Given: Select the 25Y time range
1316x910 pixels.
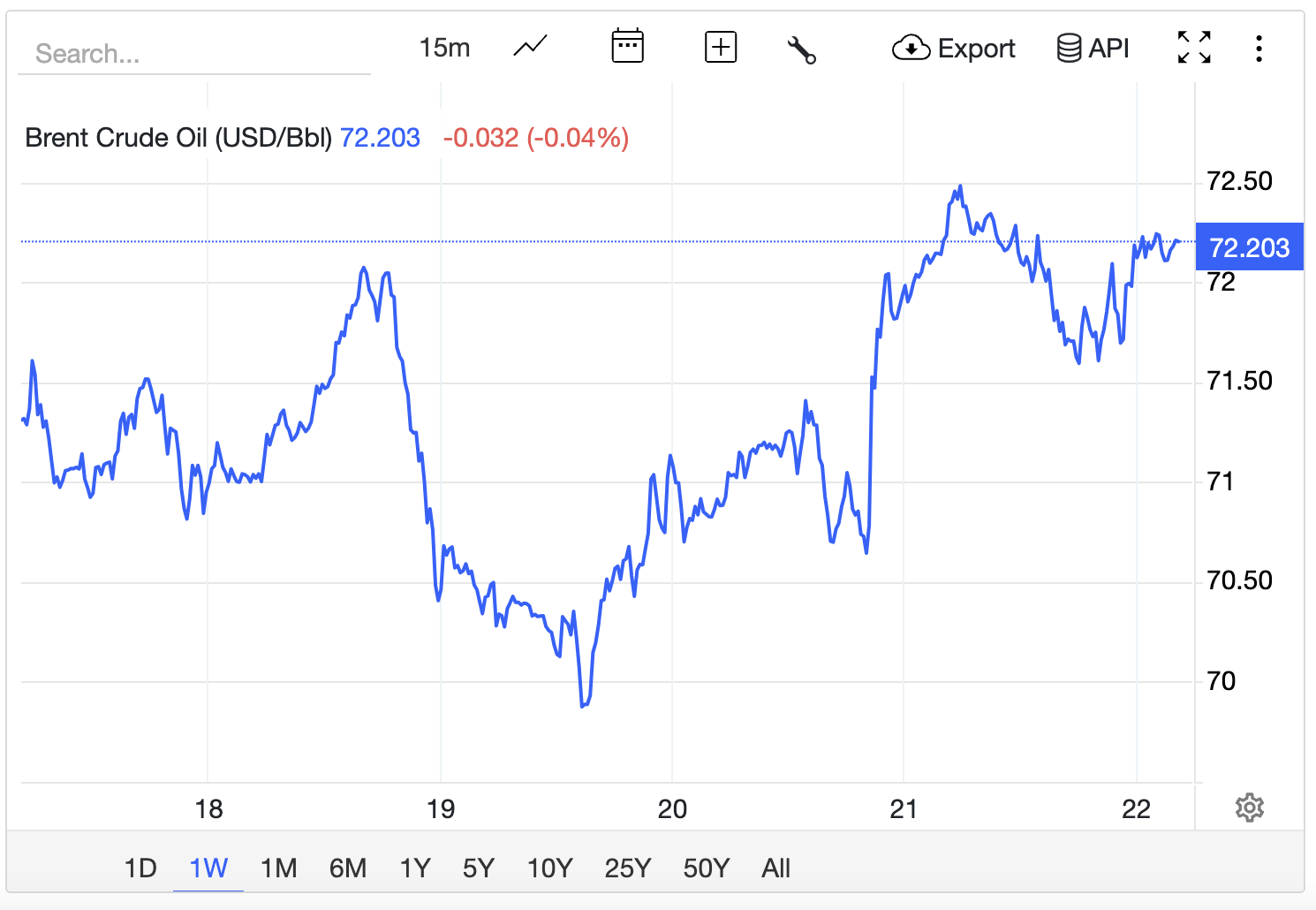Looking at the screenshot, I should pyautogui.click(x=627, y=868).
